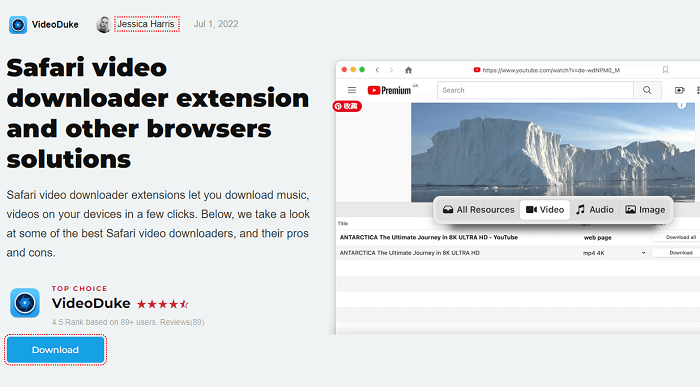The height and width of the screenshot is (387, 700).
Task: Click the iceberg video thumbnail
Action: 553,152
